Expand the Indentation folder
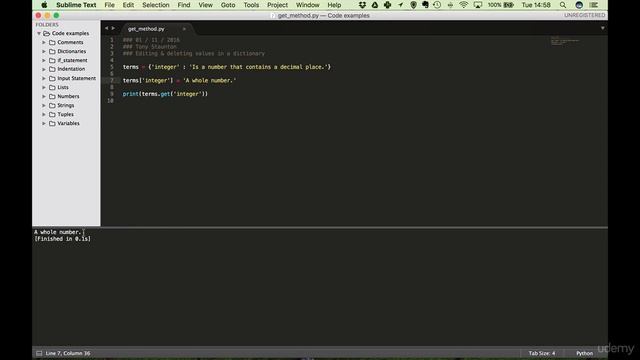Screen dimensions: 640x360 pyautogui.click(x=44, y=69)
